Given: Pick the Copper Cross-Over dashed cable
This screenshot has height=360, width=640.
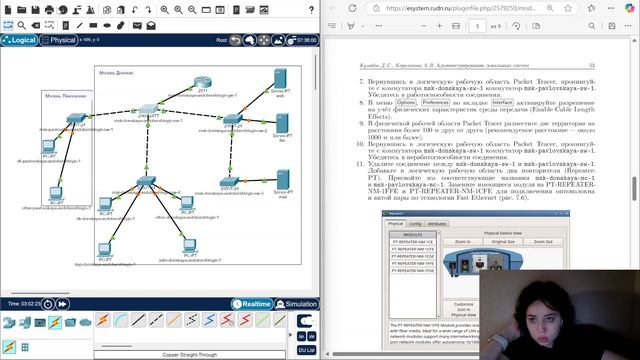Looking at the screenshot, I should tap(156, 320).
